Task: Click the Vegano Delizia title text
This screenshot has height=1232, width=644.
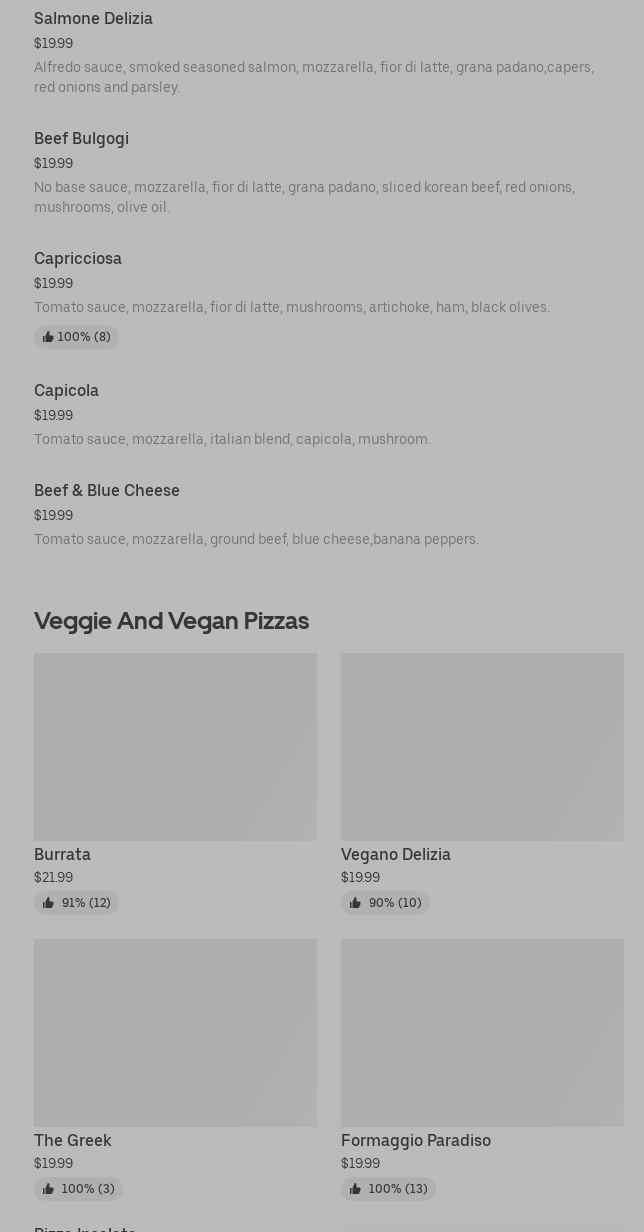Action: coord(396,854)
